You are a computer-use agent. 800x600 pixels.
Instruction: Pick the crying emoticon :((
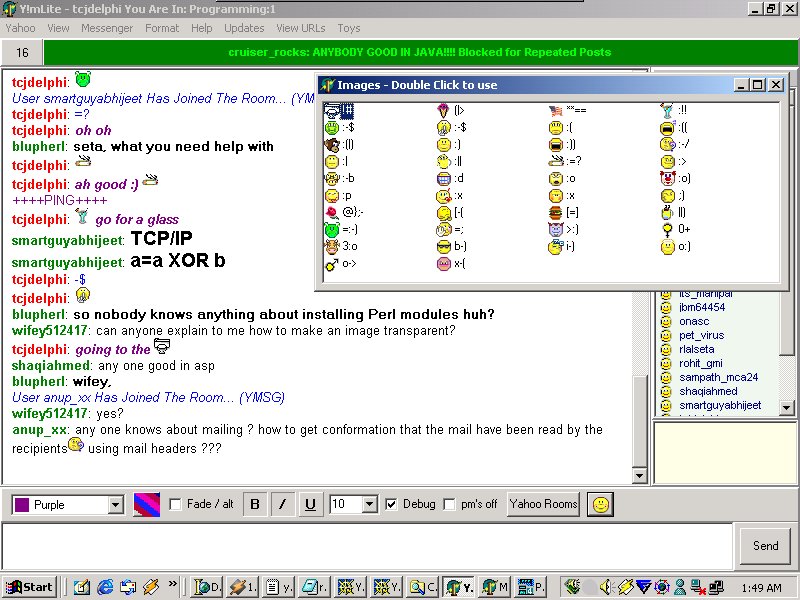pyautogui.click(x=673, y=128)
